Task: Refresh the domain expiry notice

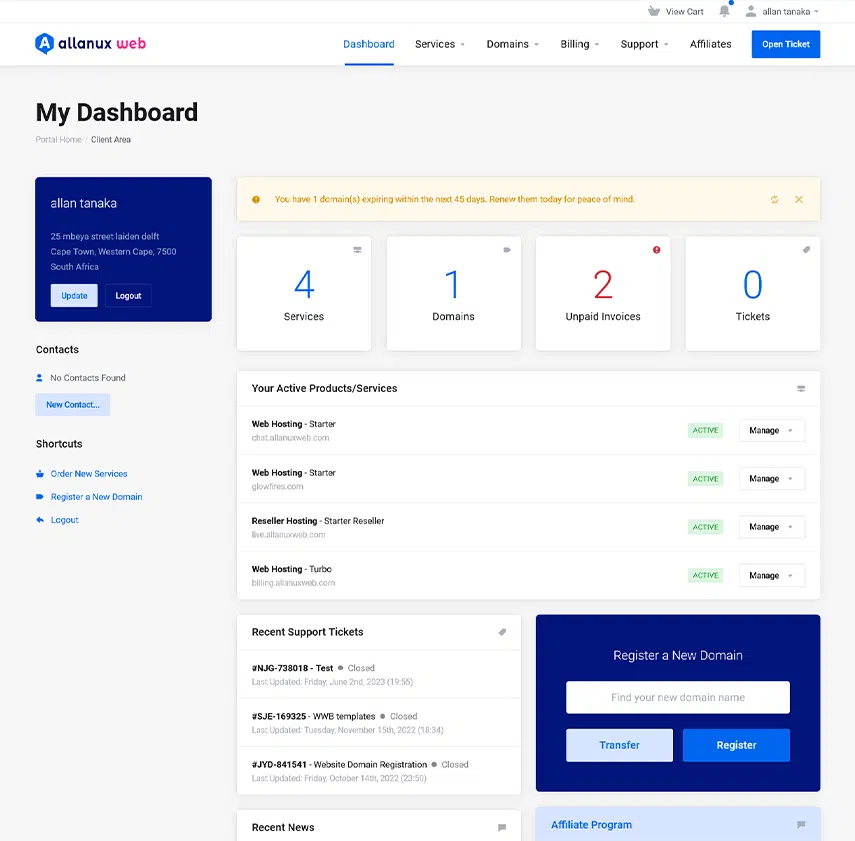Action: [x=773, y=199]
